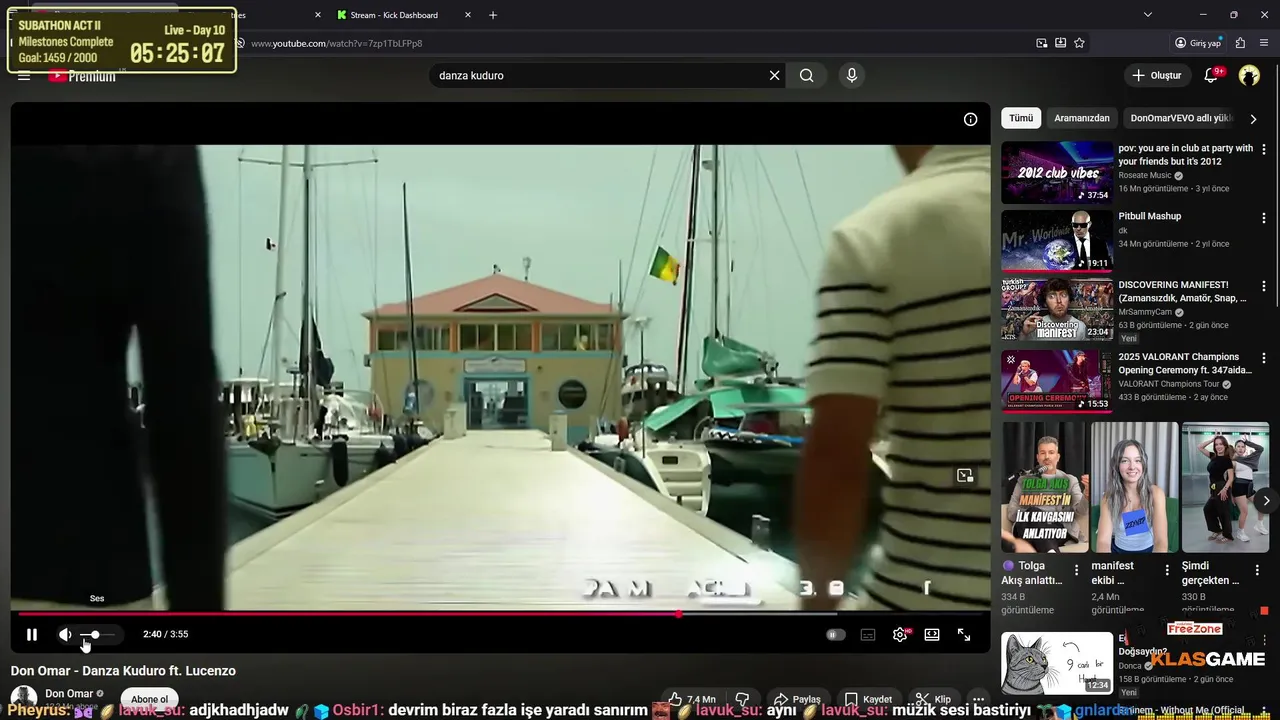This screenshot has height=720, width=1280.
Task: Click the Klip scissors button
Action: 934,699
